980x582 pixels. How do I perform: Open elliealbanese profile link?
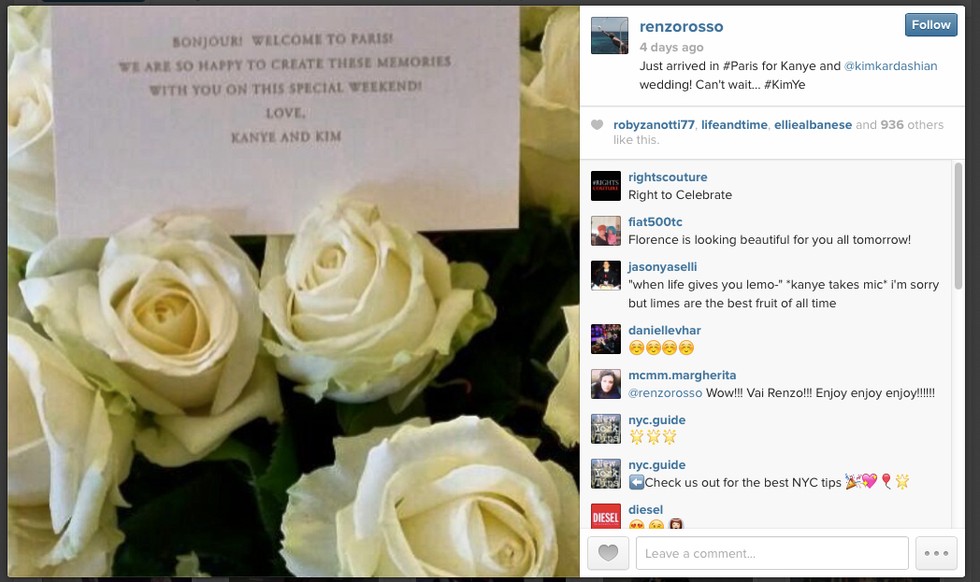point(812,124)
